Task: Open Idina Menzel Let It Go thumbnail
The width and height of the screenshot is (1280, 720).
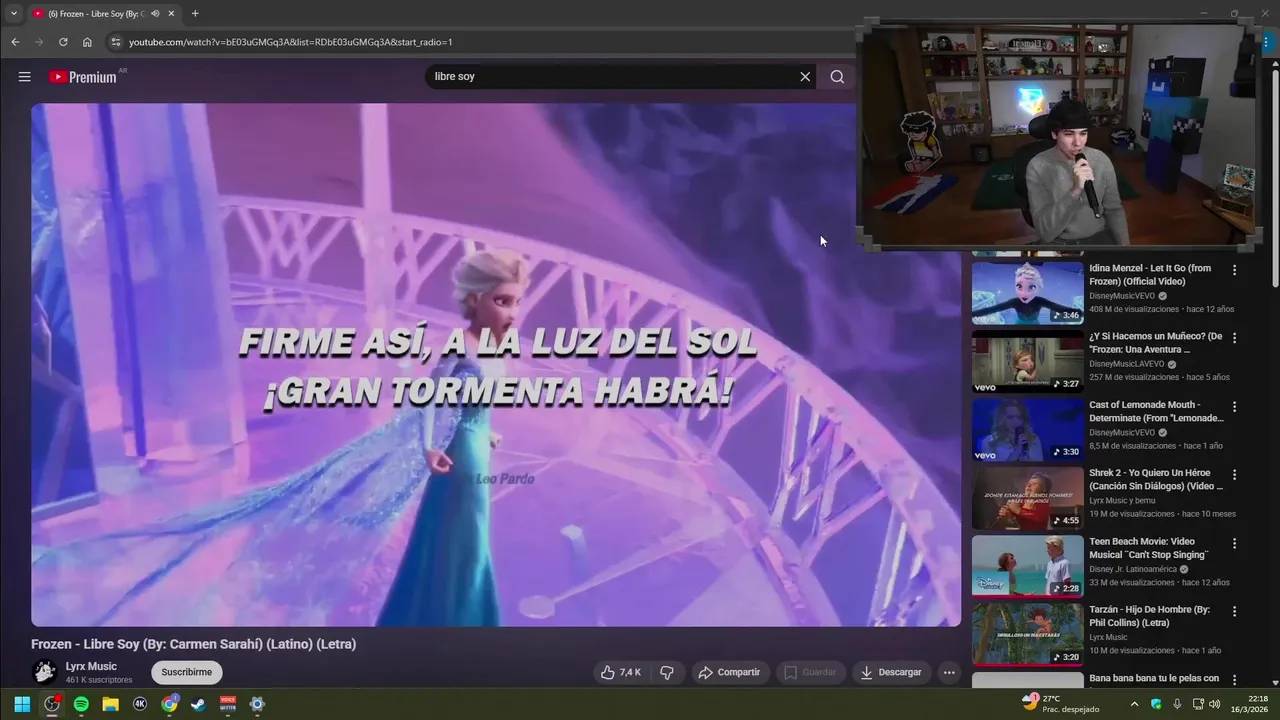Action: [1028, 292]
